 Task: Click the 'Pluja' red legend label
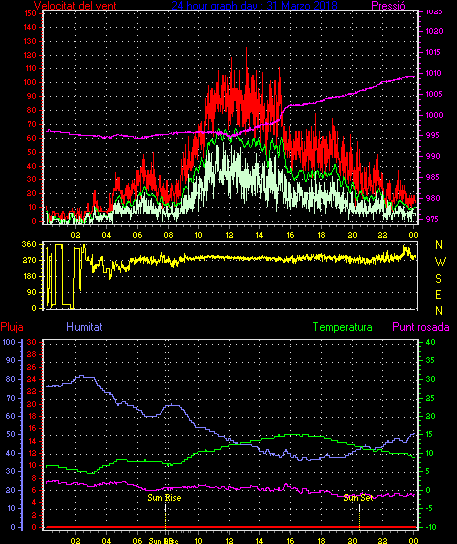(x=12, y=327)
